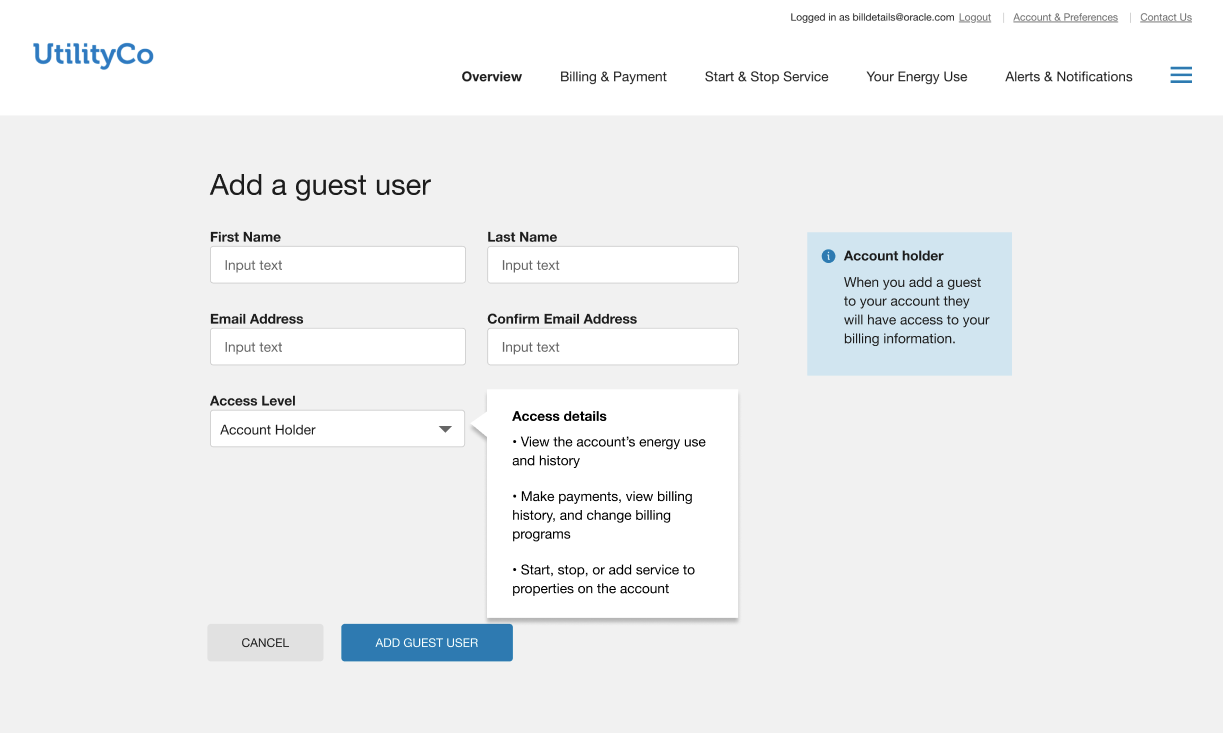Focus the First Name input field
The height and width of the screenshot is (733, 1223).
[337, 265]
